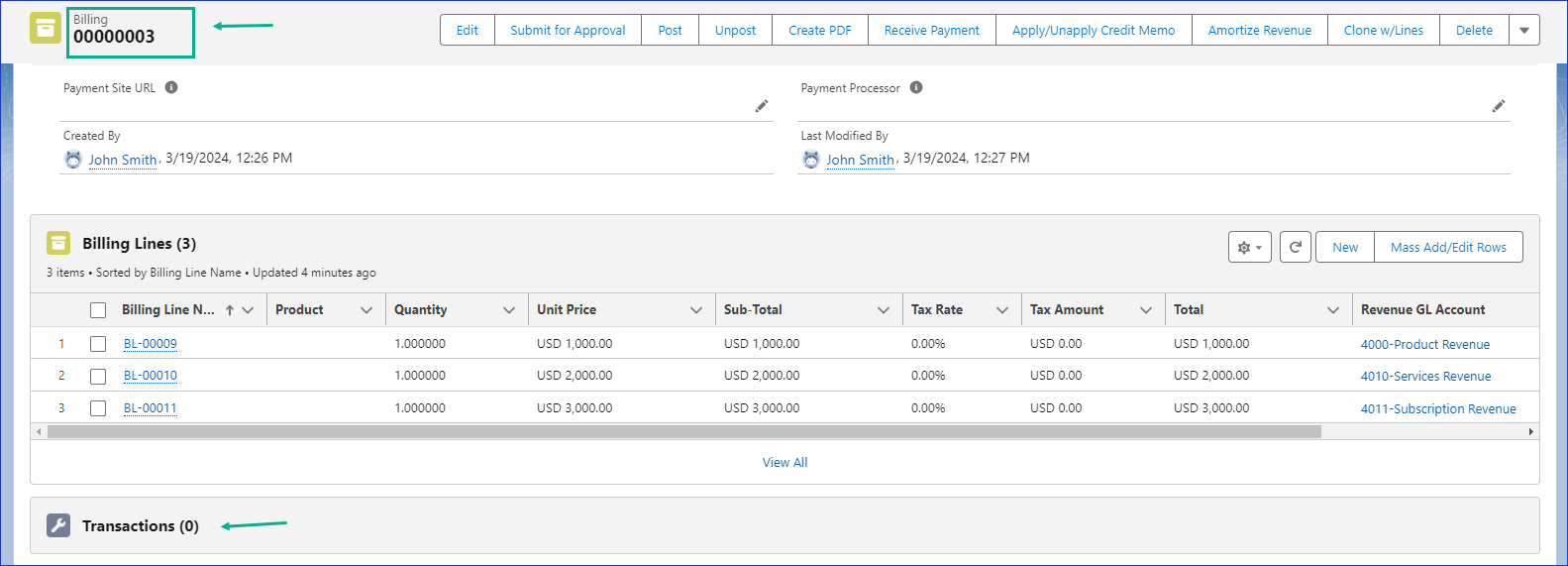
Task: Click the Billing Lines list icon
Action: pos(58,243)
